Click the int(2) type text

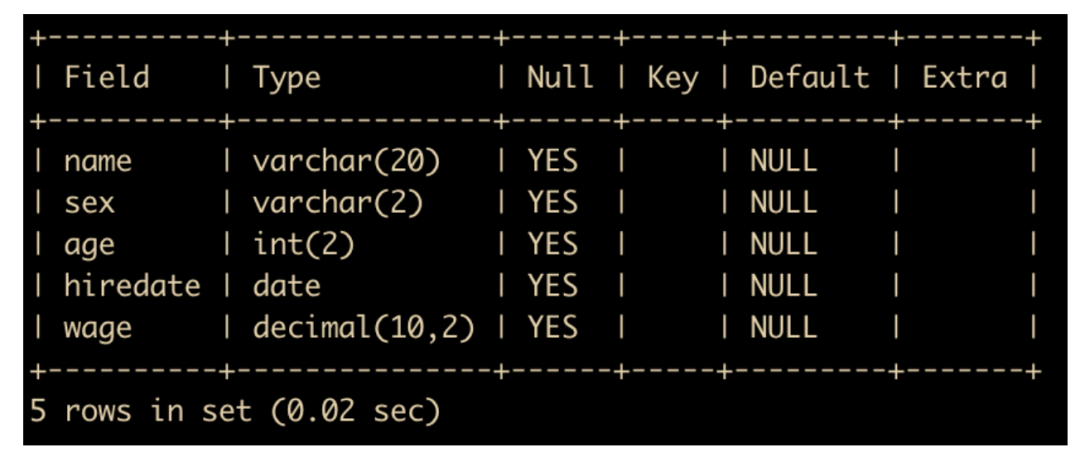[x=304, y=245]
